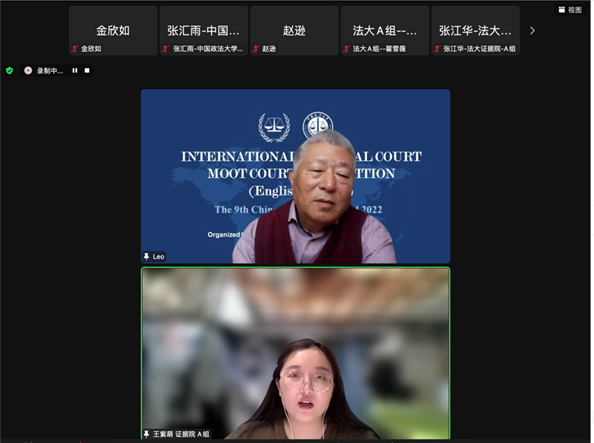Select participant tile 法大A组
Image resolution: width=594 pixels, height=443 pixels.
[x=385, y=31]
